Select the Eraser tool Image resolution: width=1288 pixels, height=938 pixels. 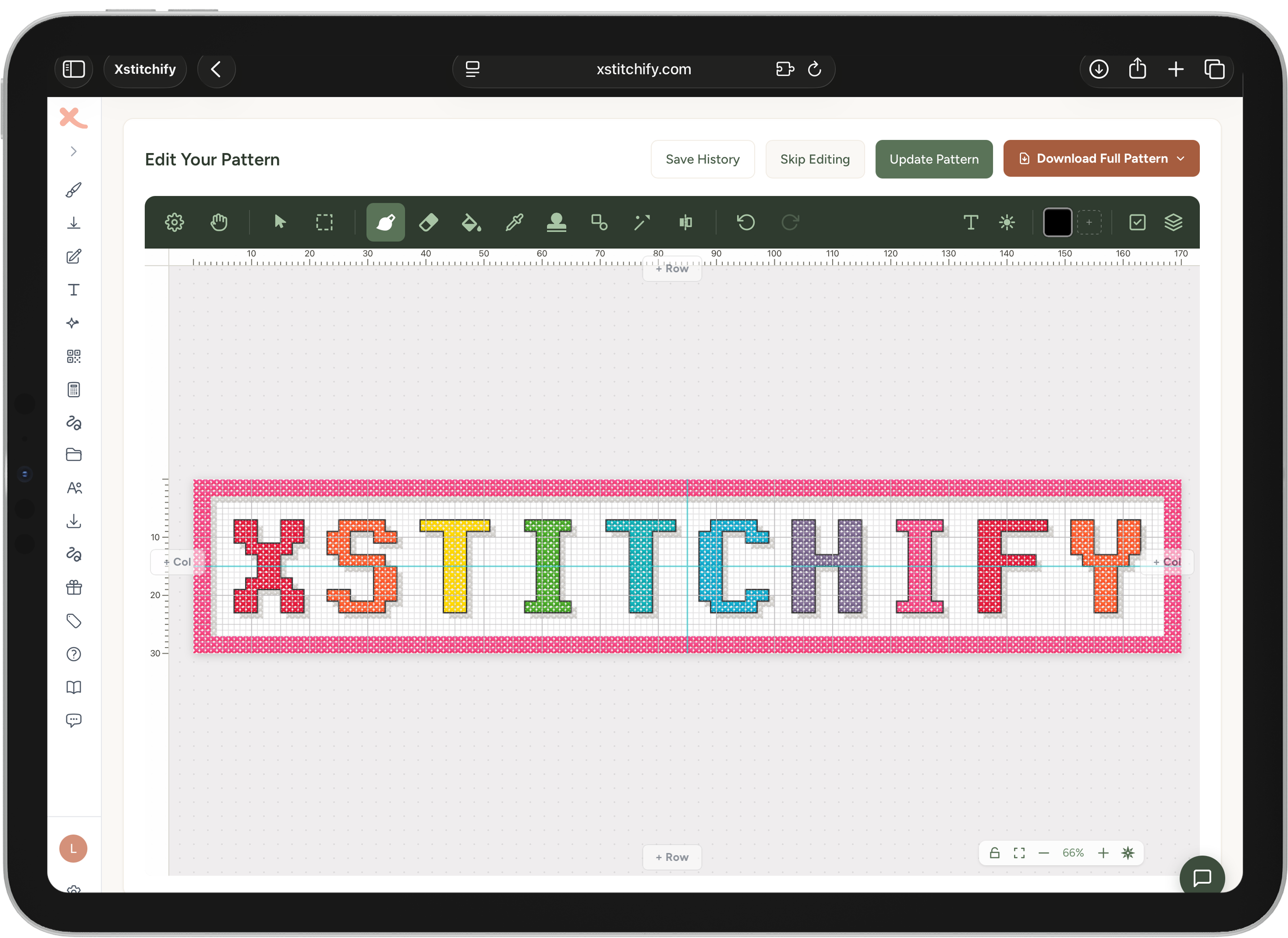[x=429, y=222]
